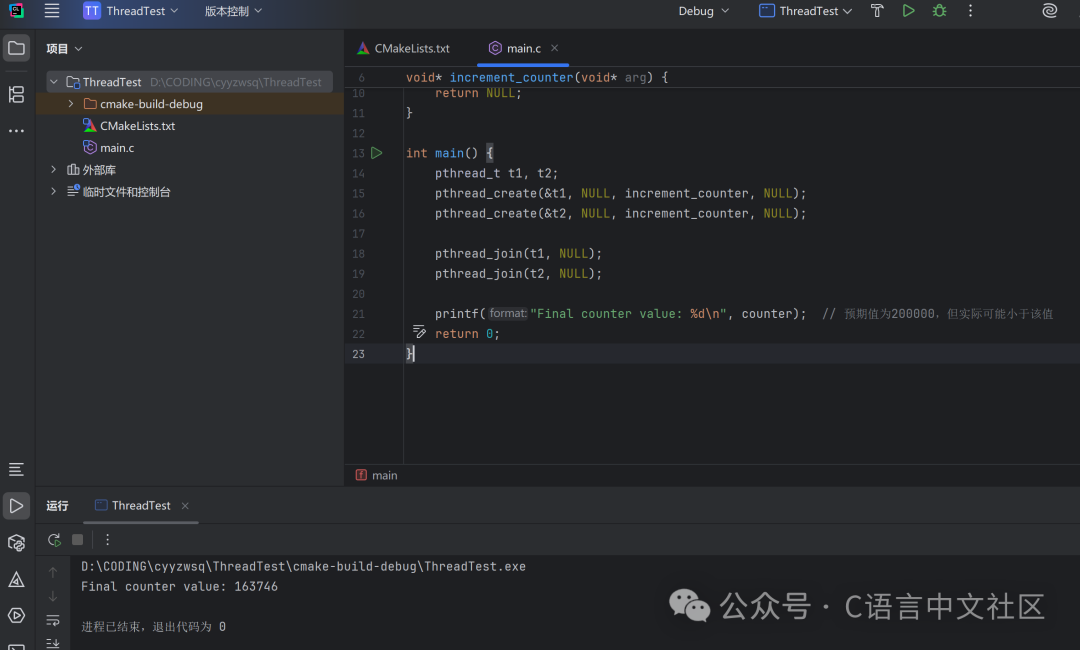Image resolution: width=1080 pixels, height=650 pixels.
Task: Click the main breadcrumb in editor footer
Action: (377, 475)
